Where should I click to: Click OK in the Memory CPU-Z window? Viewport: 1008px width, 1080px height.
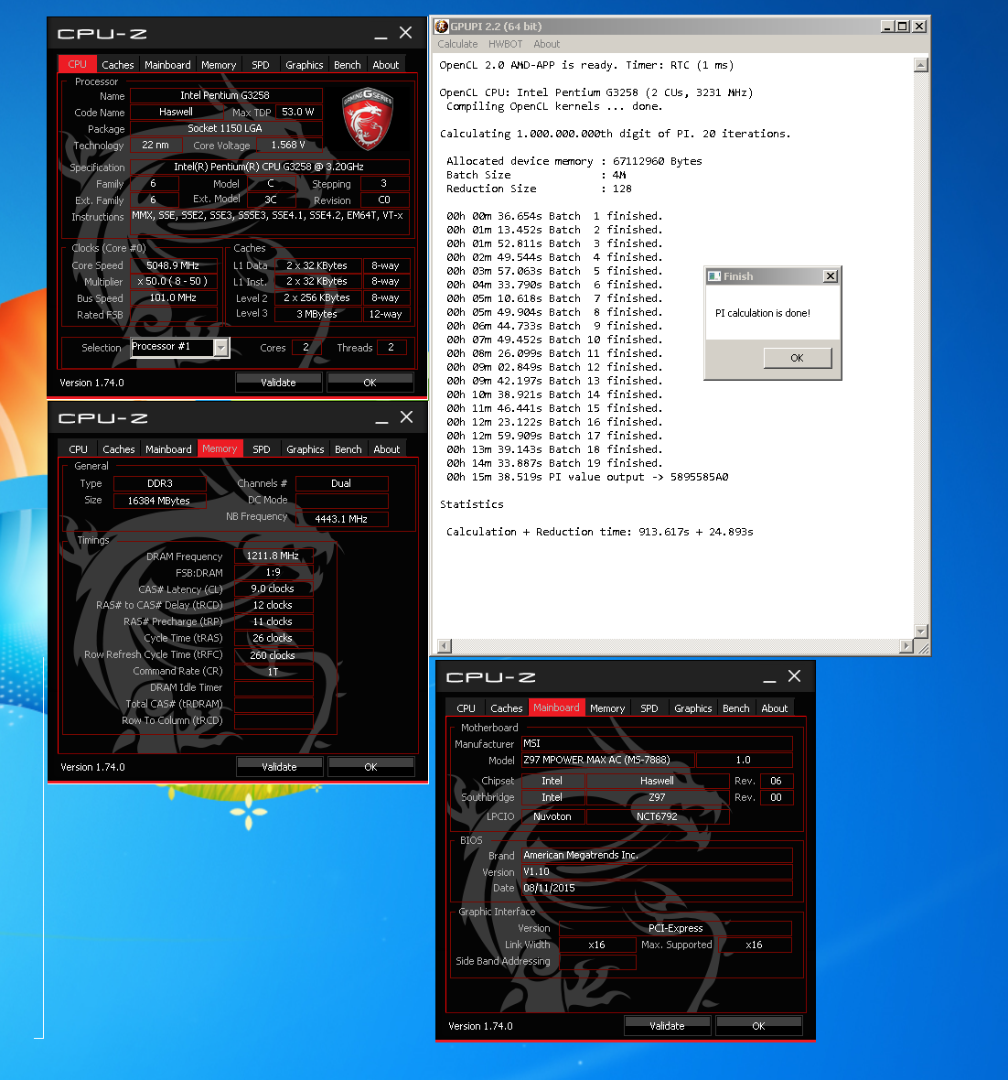371,767
